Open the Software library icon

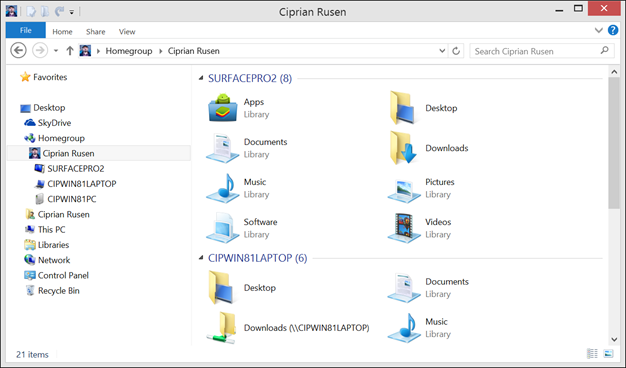(222, 228)
